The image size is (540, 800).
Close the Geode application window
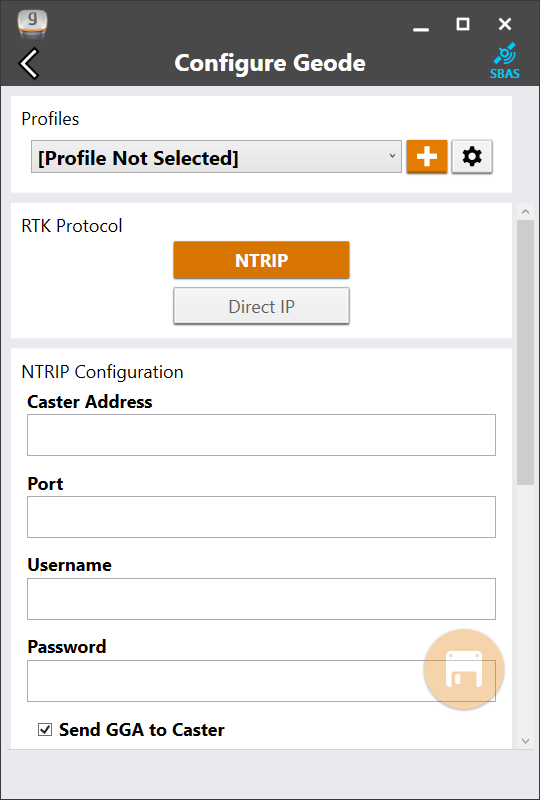[505, 24]
